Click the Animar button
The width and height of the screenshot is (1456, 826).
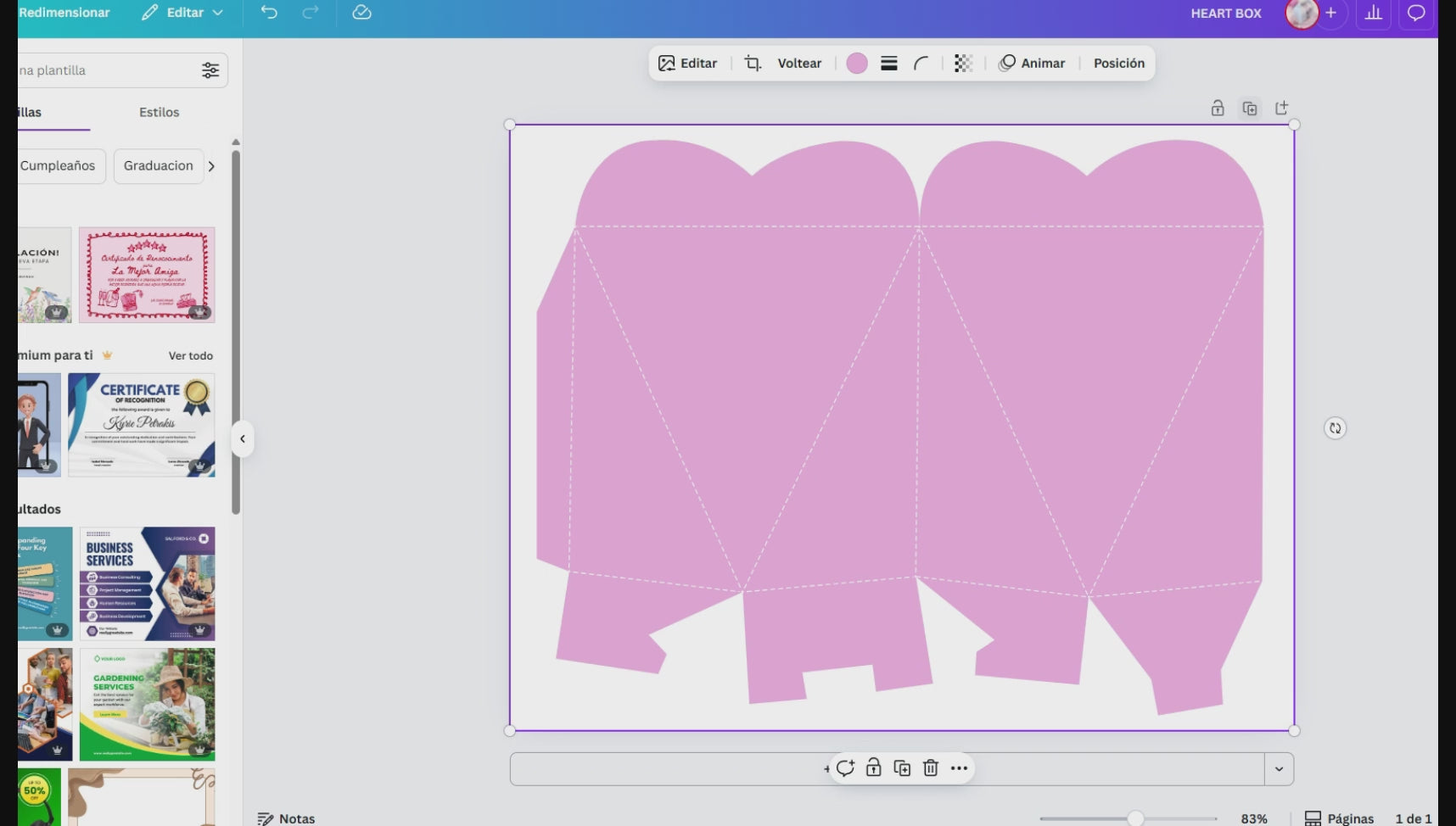click(x=1032, y=64)
